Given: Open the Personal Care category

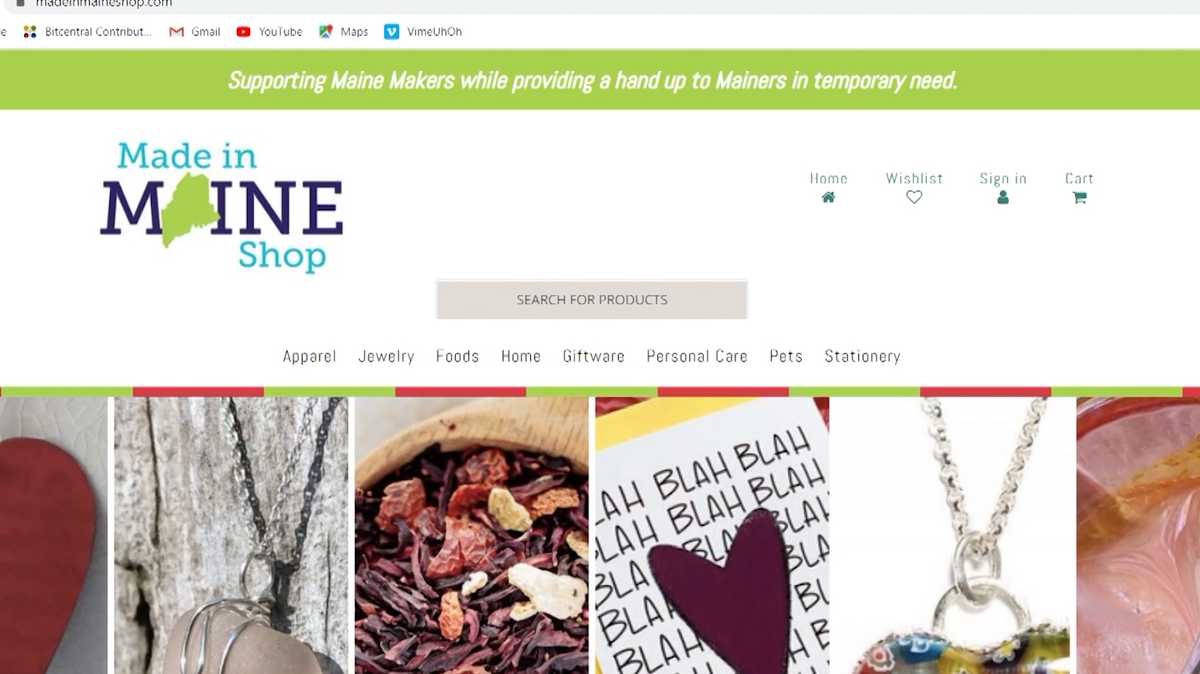Looking at the screenshot, I should 697,356.
